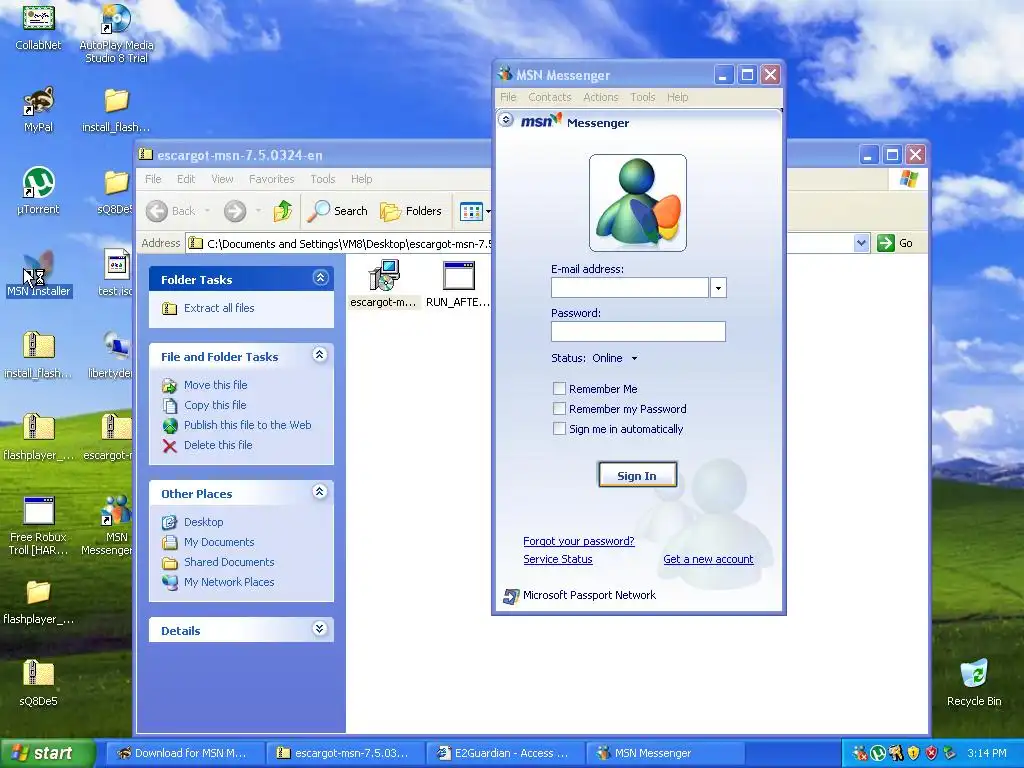Click the Sign In button
Viewport: 1024px width, 768px height.
tap(637, 475)
